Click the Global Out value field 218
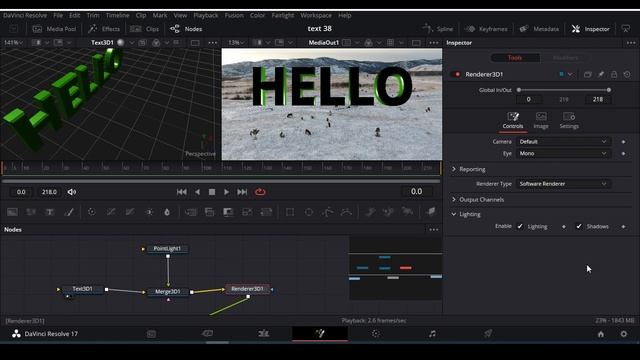This screenshot has width=640, height=360. (598, 99)
